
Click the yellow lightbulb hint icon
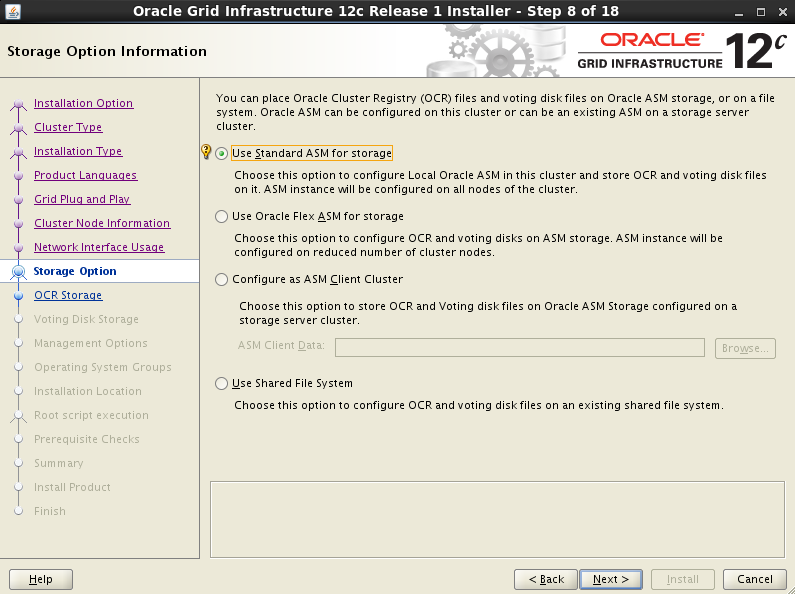click(206, 151)
